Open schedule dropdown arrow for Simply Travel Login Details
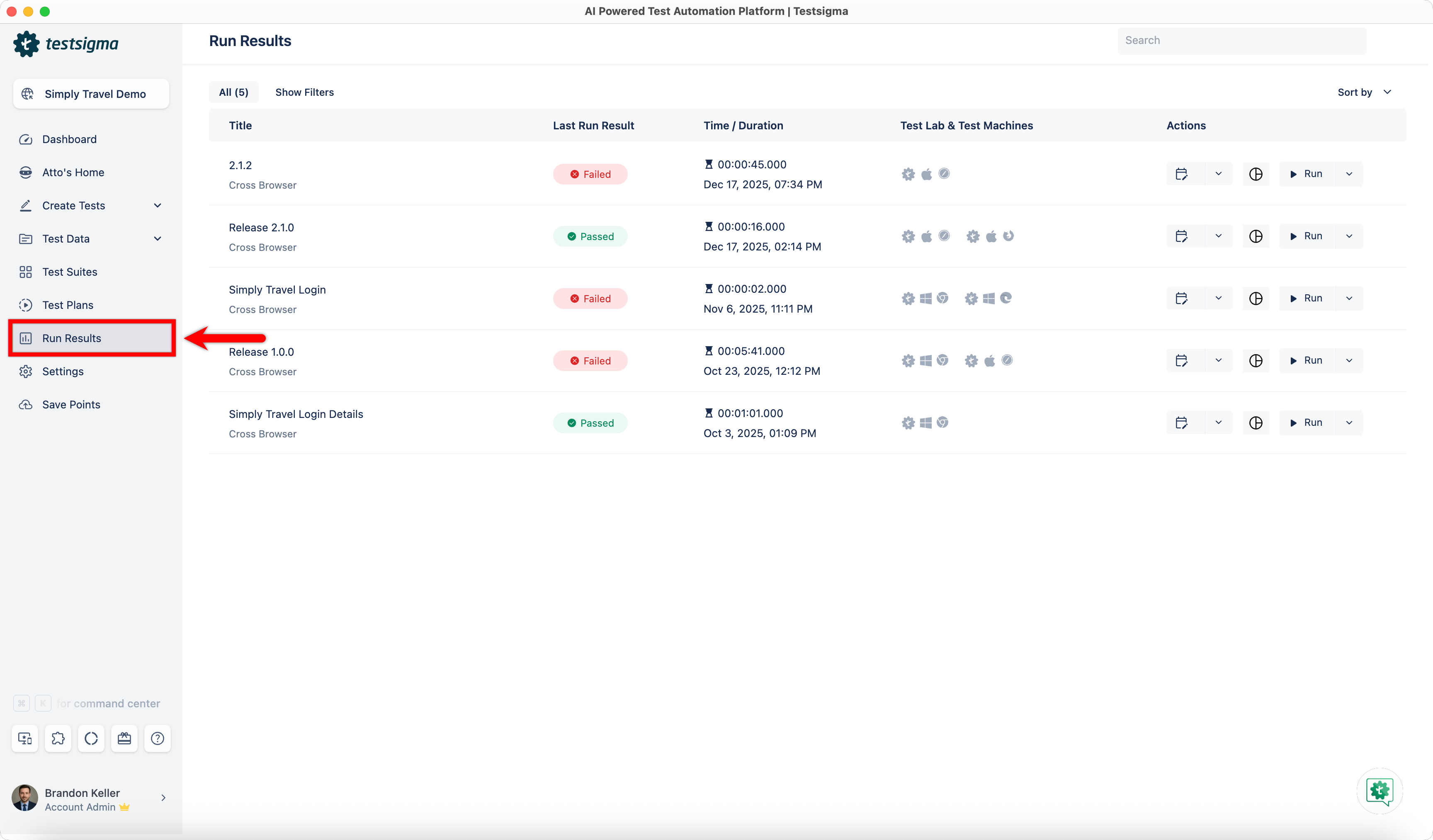Viewport: 1433px width, 840px height. [1218, 422]
